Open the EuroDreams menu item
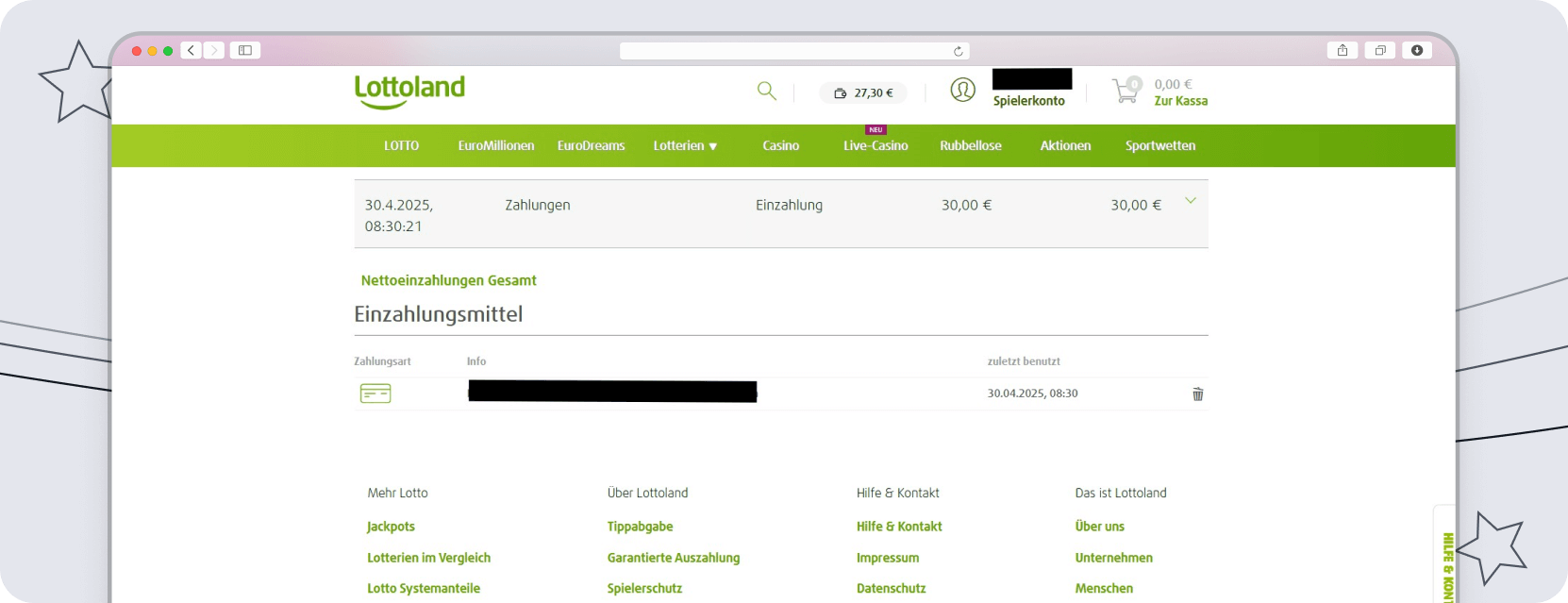Viewport: 1568px width, 603px height. point(591,145)
